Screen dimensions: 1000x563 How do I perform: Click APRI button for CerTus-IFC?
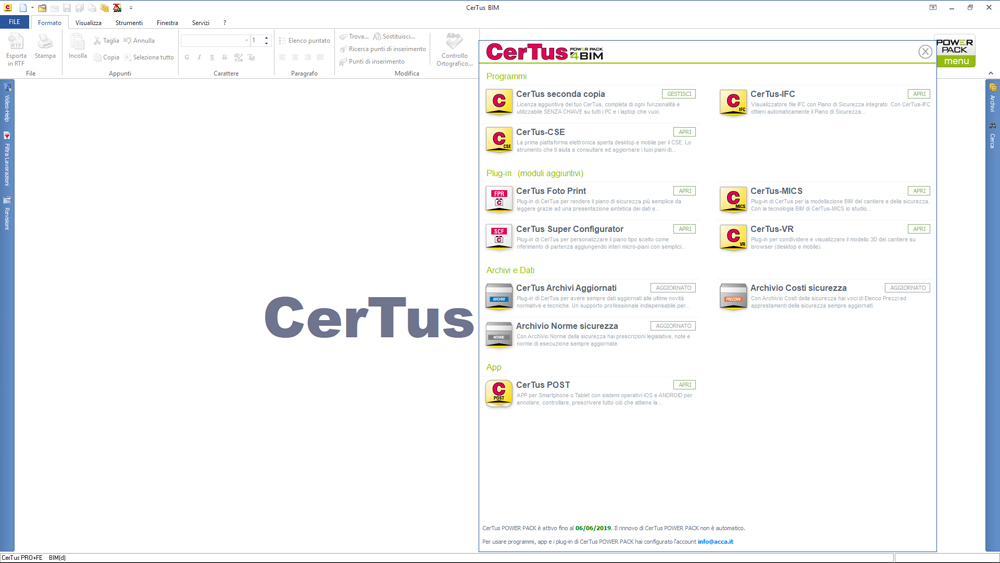click(x=919, y=94)
